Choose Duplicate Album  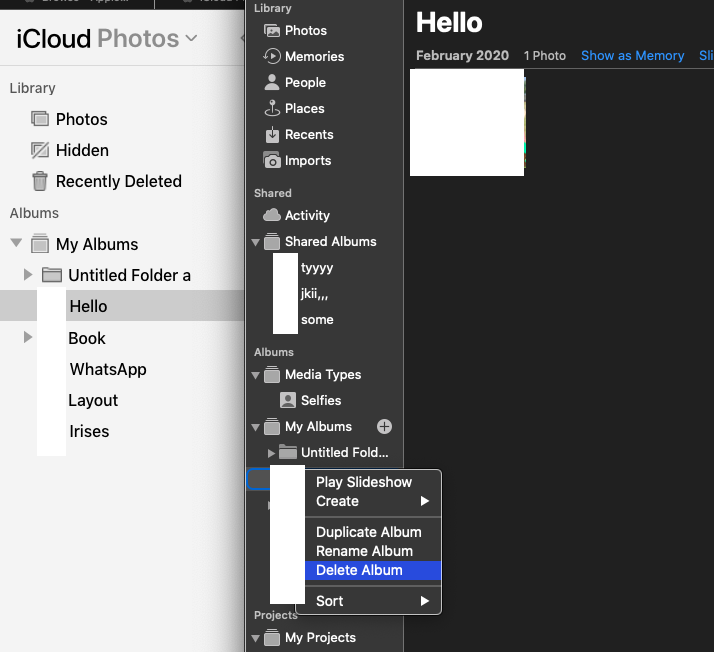[x=373, y=532]
